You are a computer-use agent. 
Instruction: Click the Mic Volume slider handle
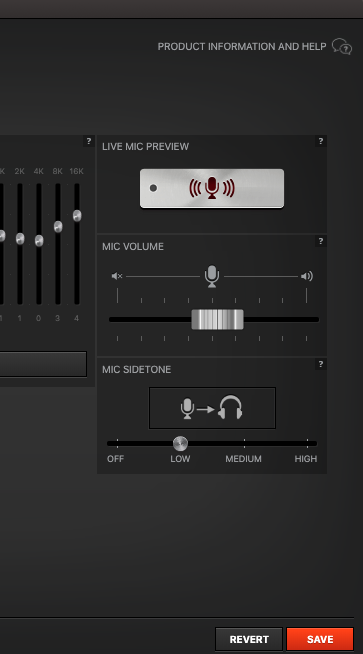pyautogui.click(x=217, y=319)
